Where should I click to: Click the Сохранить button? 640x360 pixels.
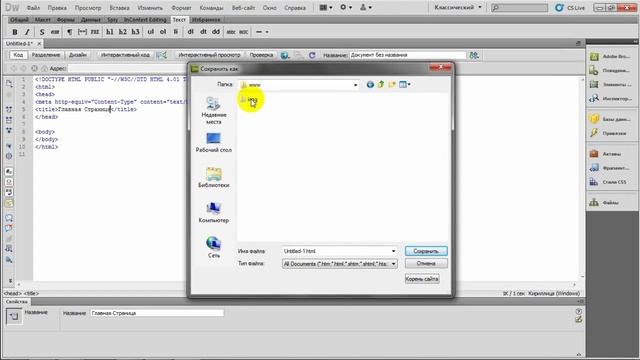click(x=426, y=251)
